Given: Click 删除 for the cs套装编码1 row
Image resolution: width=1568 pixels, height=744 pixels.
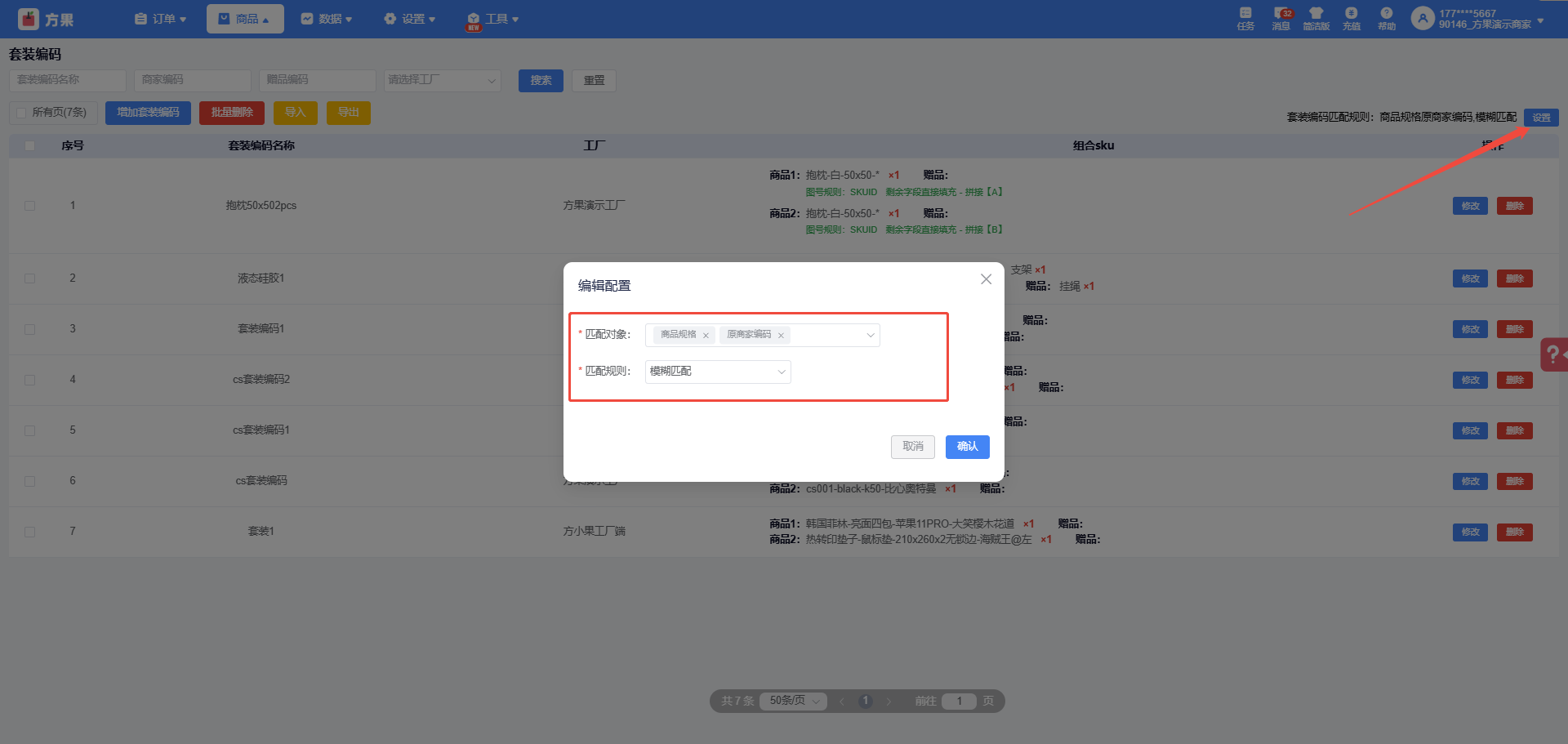Looking at the screenshot, I should 1515,430.
